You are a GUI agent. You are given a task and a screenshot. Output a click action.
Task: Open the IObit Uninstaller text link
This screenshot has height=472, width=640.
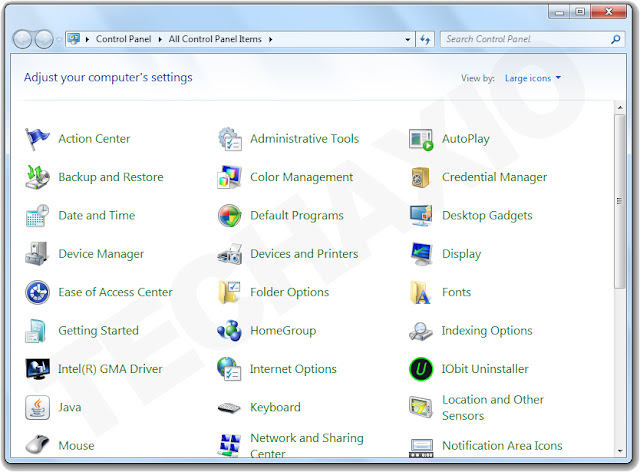(x=485, y=369)
